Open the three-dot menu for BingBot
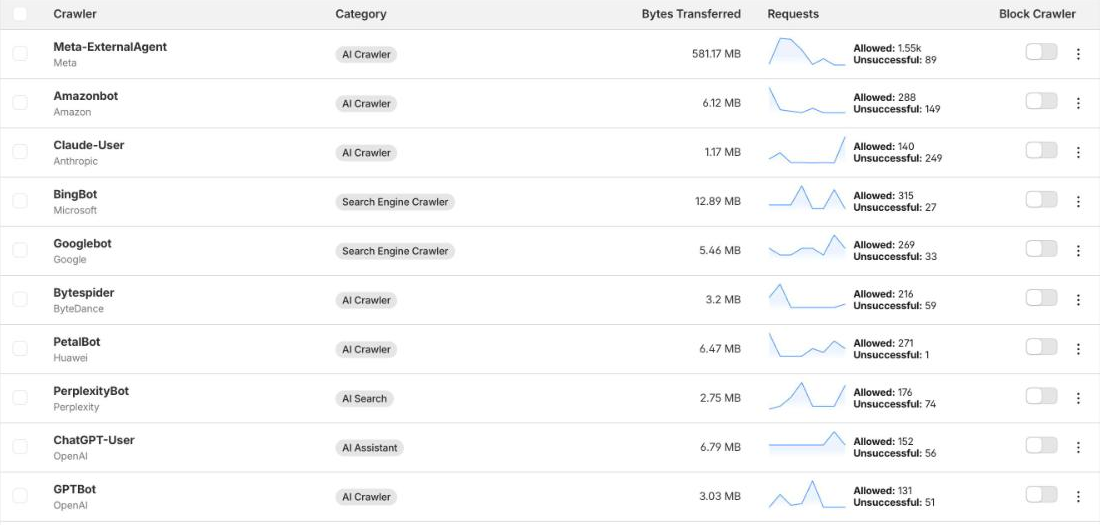This screenshot has height=525, width=1100. coord(1078,201)
